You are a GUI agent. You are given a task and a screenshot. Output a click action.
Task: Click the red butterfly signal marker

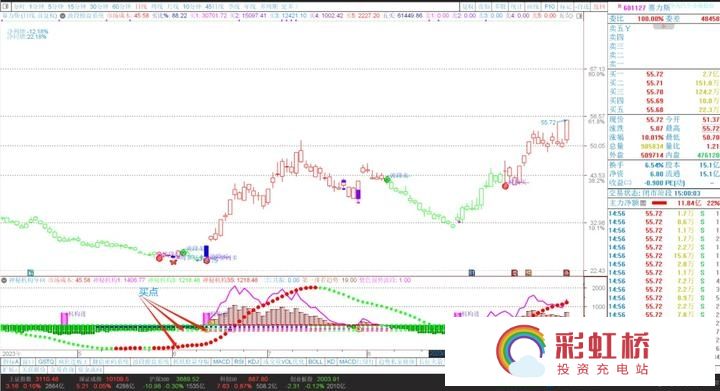[173, 263]
